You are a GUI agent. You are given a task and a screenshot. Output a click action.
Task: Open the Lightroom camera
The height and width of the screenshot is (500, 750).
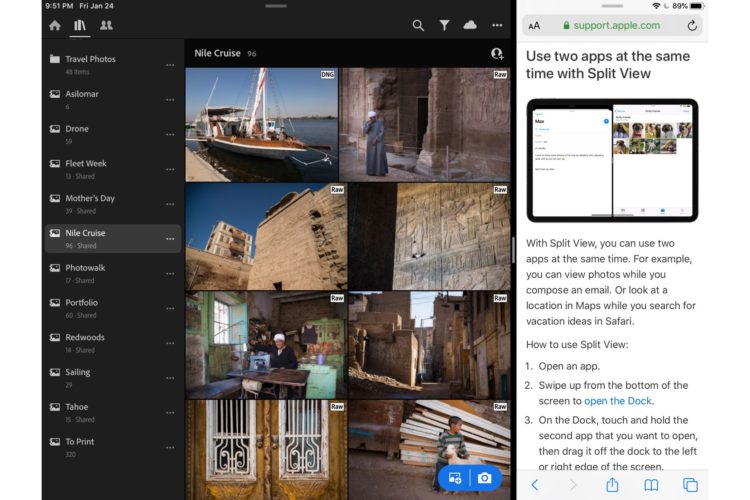point(485,478)
